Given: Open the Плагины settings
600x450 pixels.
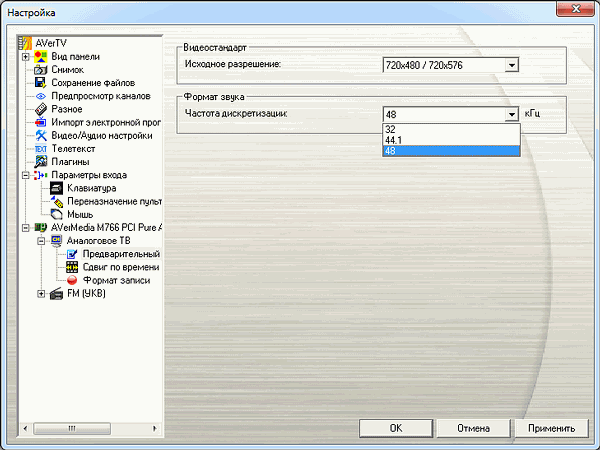Looking at the screenshot, I should pos(70,162).
